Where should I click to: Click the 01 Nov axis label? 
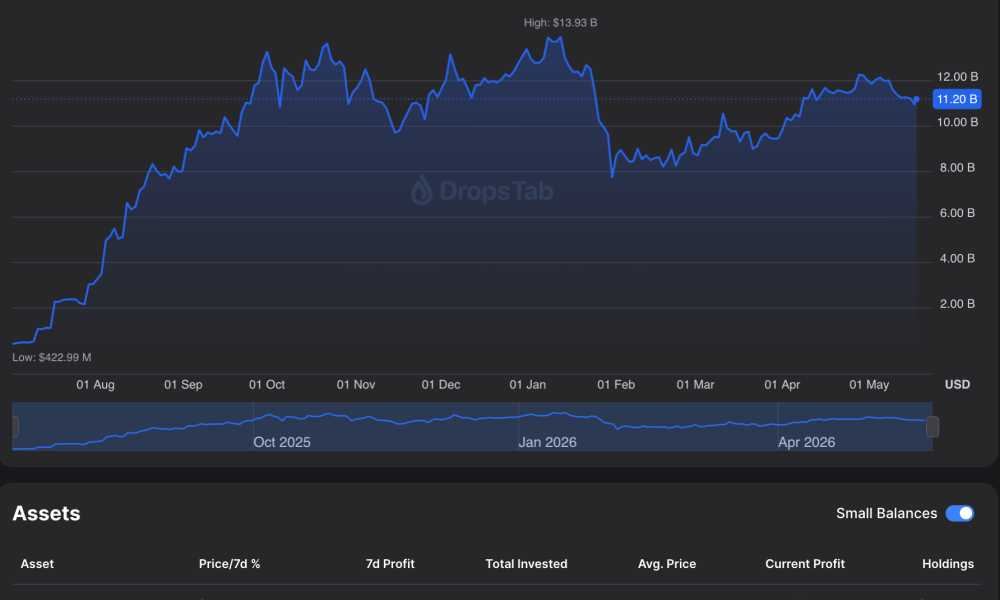coord(356,384)
